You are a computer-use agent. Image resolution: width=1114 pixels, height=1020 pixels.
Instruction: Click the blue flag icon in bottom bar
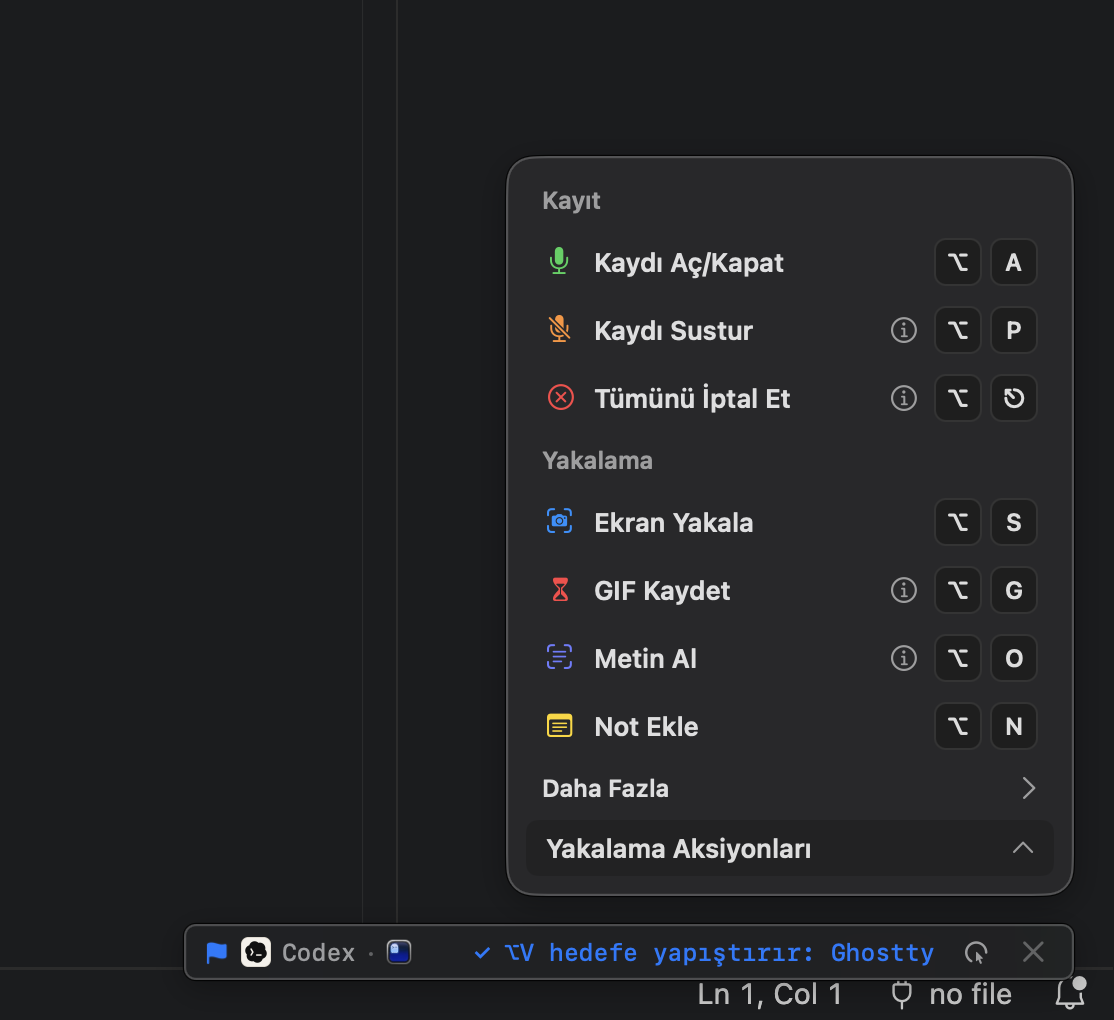[x=216, y=953]
